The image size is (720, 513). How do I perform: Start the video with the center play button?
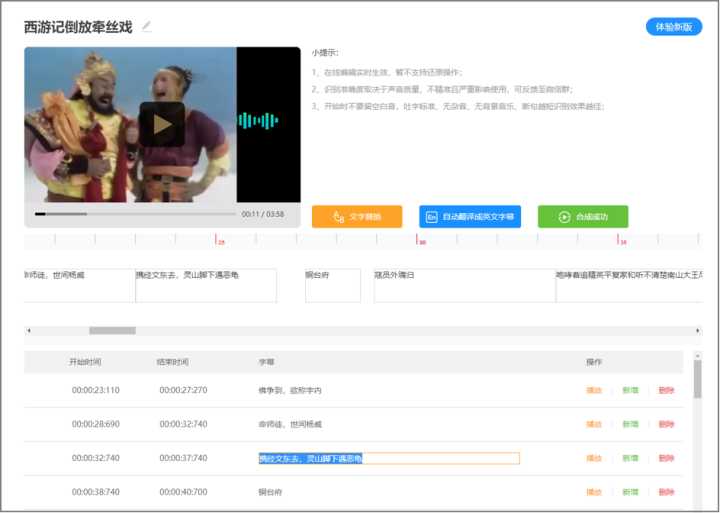(162, 124)
